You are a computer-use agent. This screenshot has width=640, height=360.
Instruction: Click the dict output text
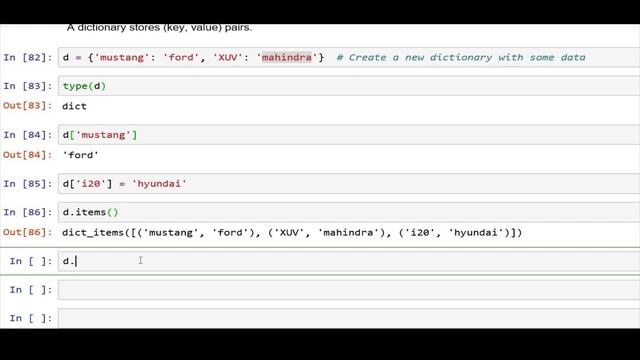(74, 106)
